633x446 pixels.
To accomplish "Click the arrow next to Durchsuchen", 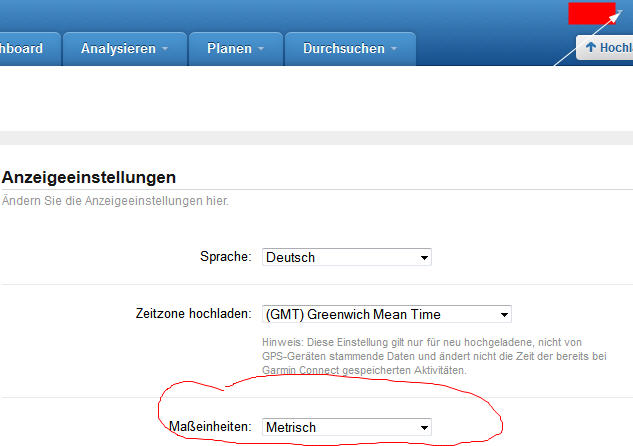I will 394,49.
